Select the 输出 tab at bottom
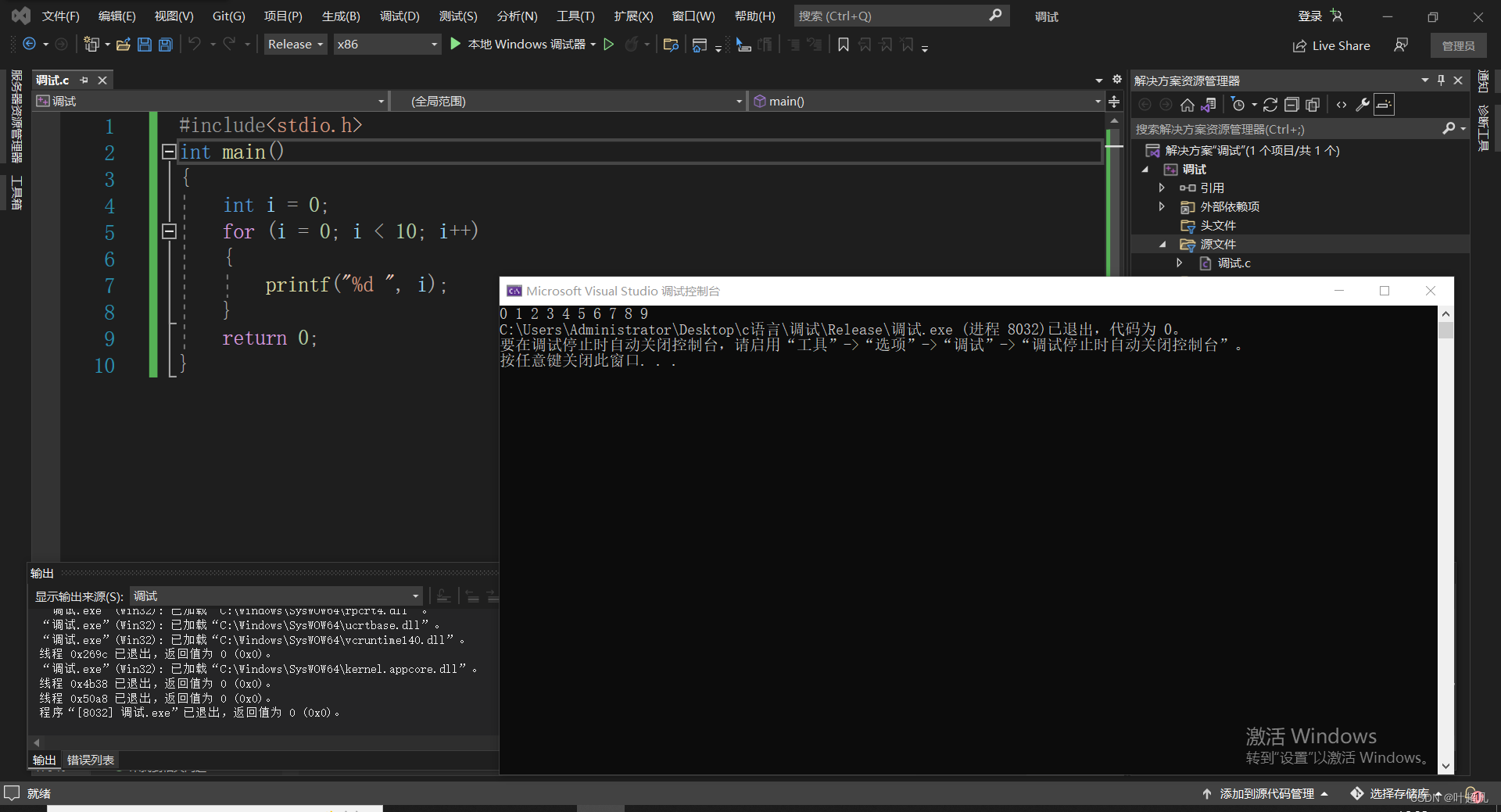The image size is (1501, 812). click(44, 760)
